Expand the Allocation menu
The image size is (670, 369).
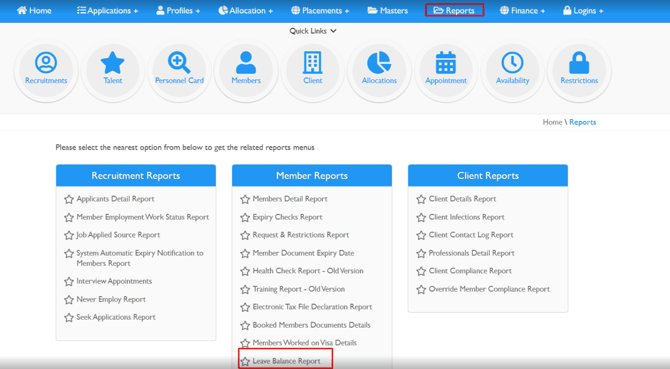(245, 11)
